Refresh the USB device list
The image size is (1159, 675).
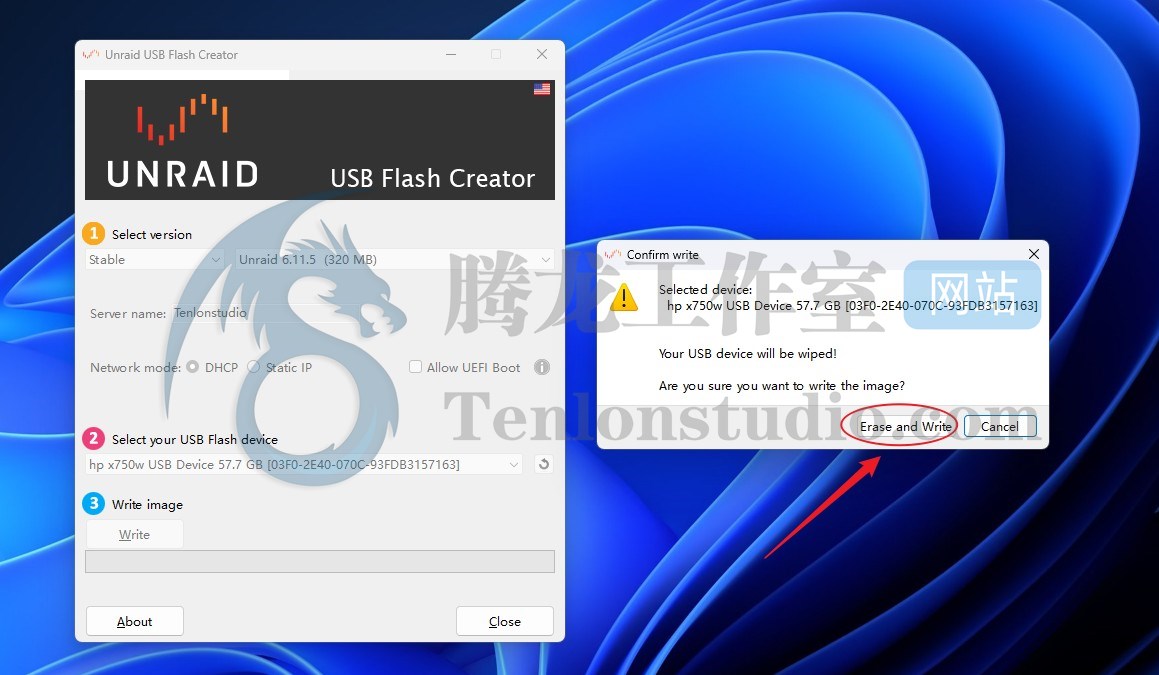pos(543,464)
